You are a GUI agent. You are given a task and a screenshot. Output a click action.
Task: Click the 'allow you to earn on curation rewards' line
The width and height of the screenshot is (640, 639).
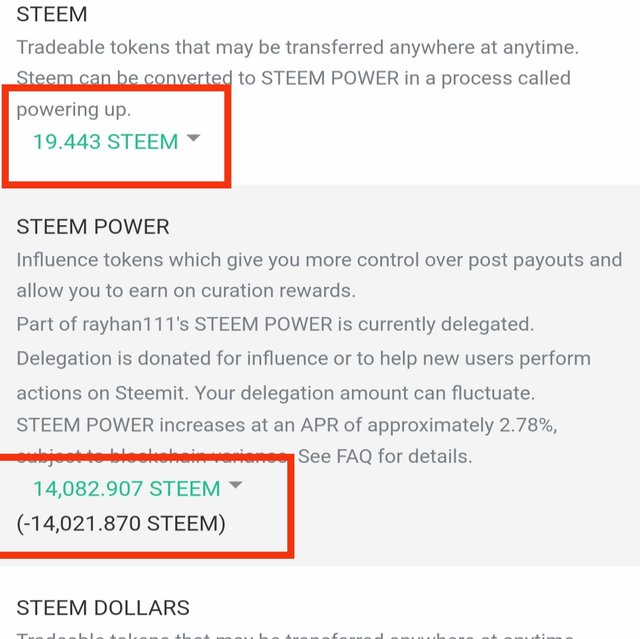186,291
